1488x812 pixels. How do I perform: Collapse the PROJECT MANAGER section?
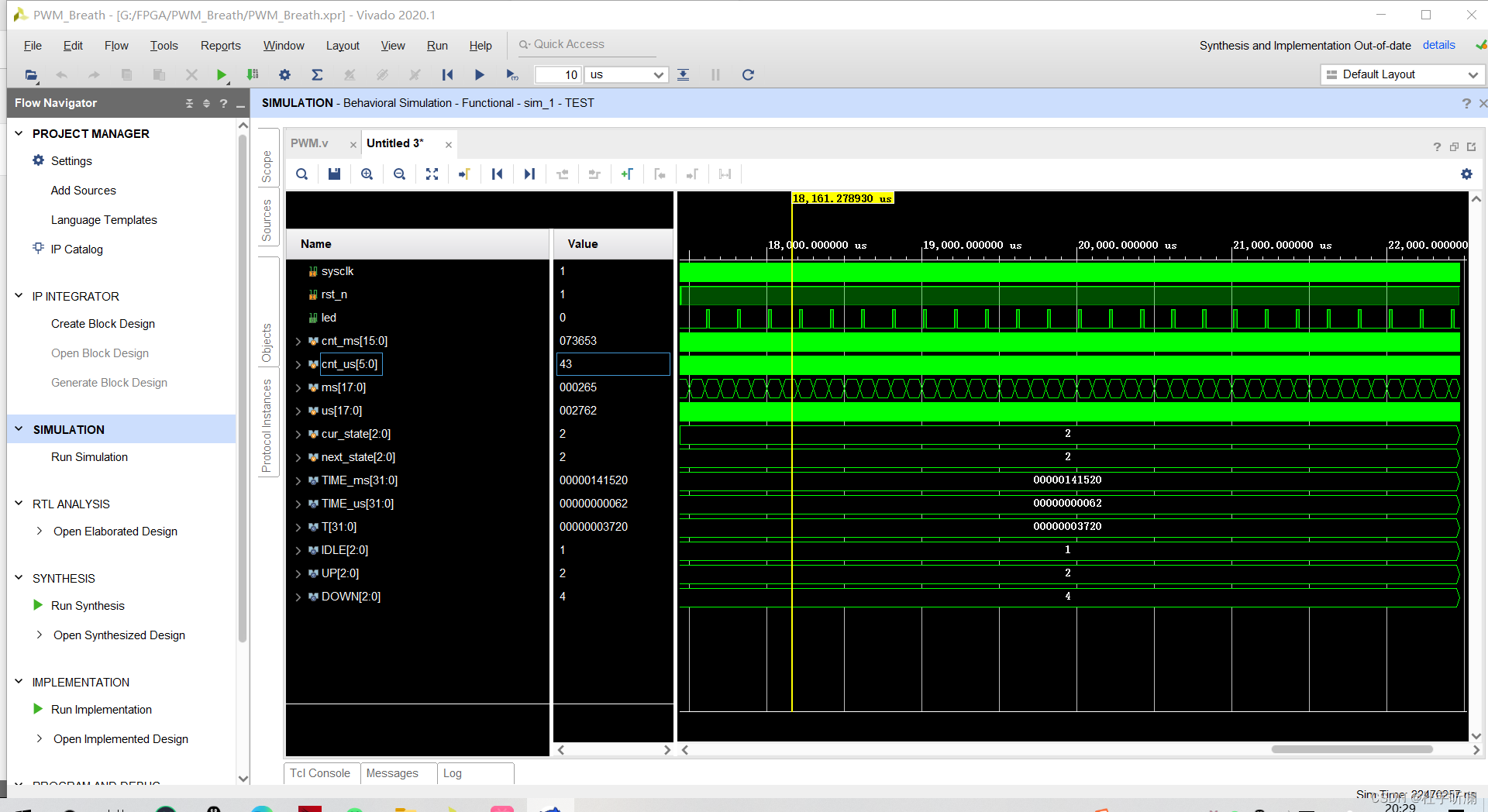coord(19,133)
